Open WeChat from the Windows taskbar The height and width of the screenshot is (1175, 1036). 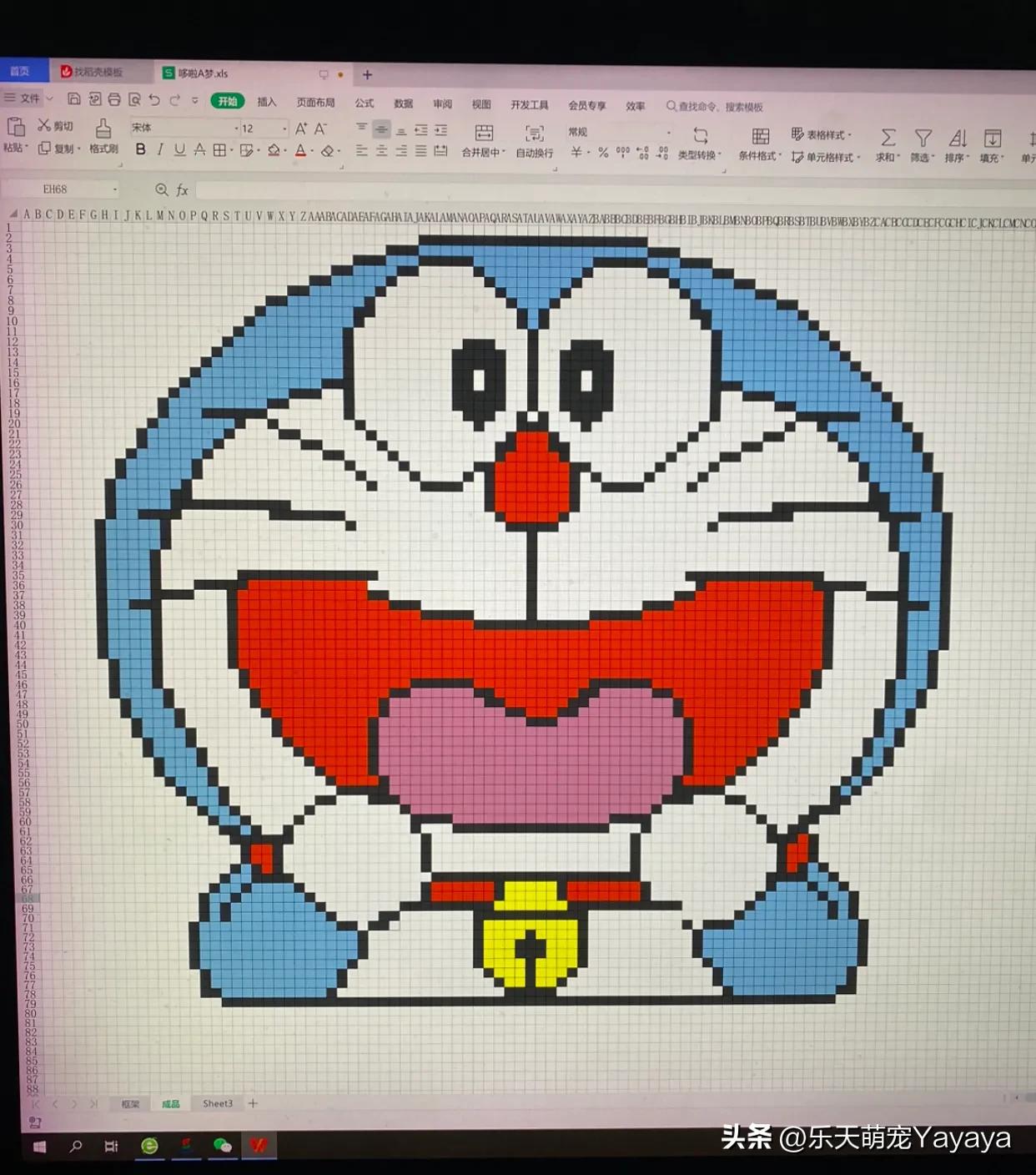pos(222,1145)
